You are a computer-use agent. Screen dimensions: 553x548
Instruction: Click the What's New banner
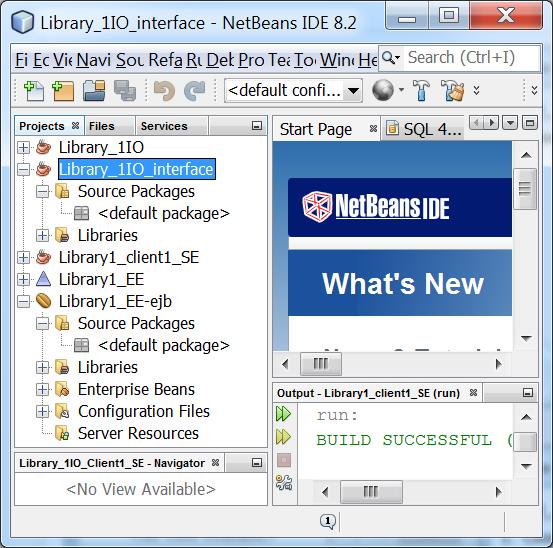point(400,283)
